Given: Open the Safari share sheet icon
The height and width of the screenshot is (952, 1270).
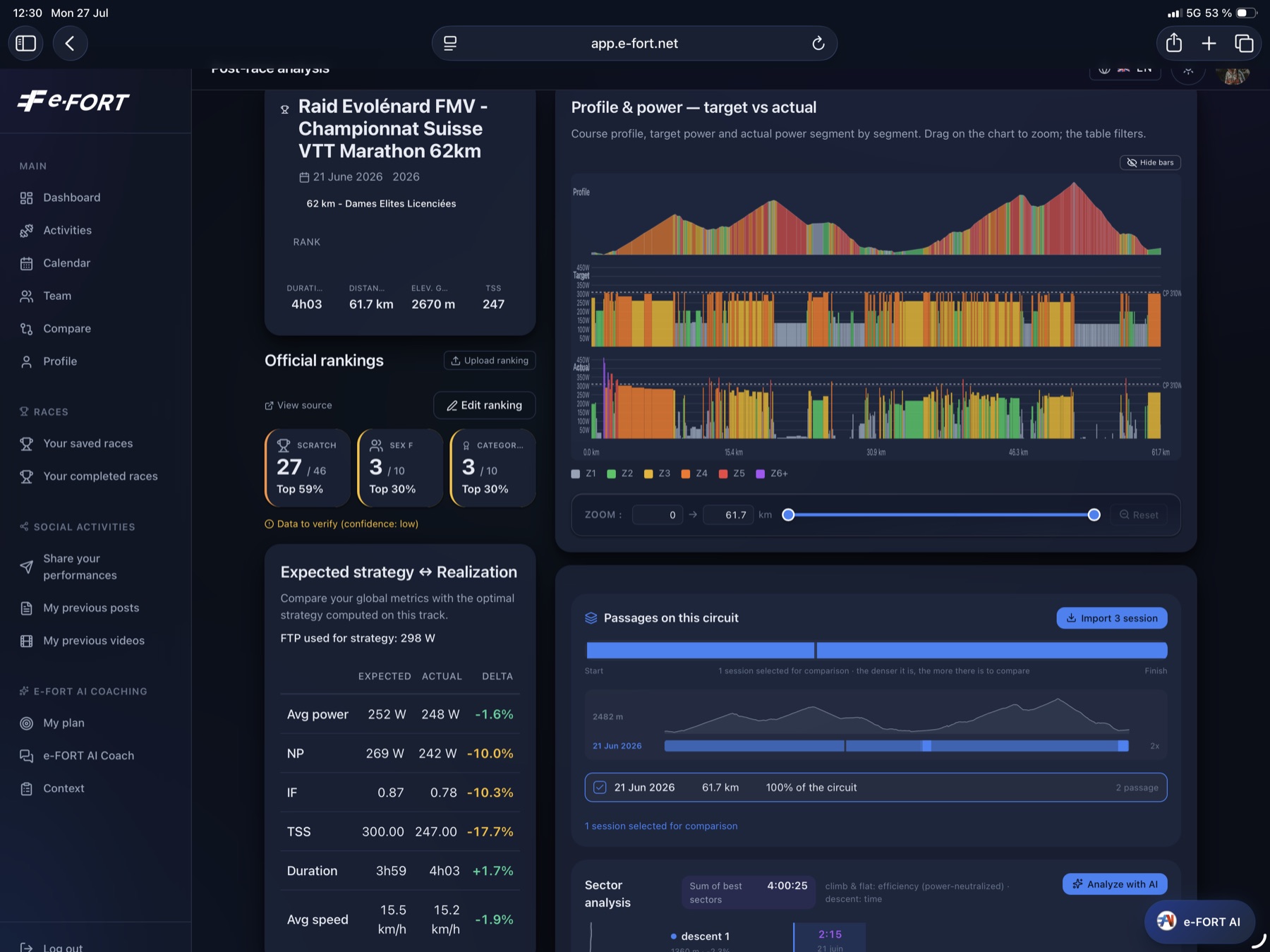Looking at the screenshot, I should pos(1174,43).
